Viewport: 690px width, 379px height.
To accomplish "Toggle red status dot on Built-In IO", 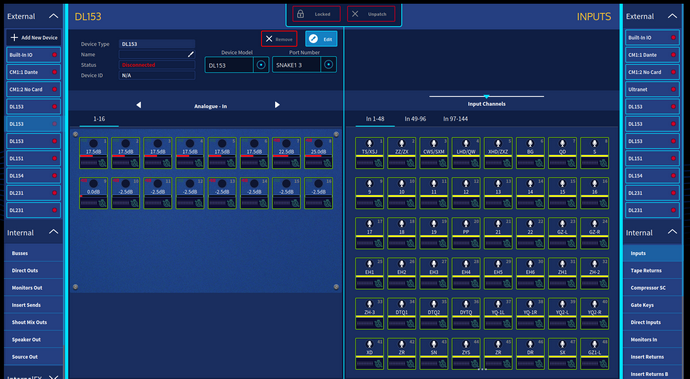I will (x=55, y=55).
